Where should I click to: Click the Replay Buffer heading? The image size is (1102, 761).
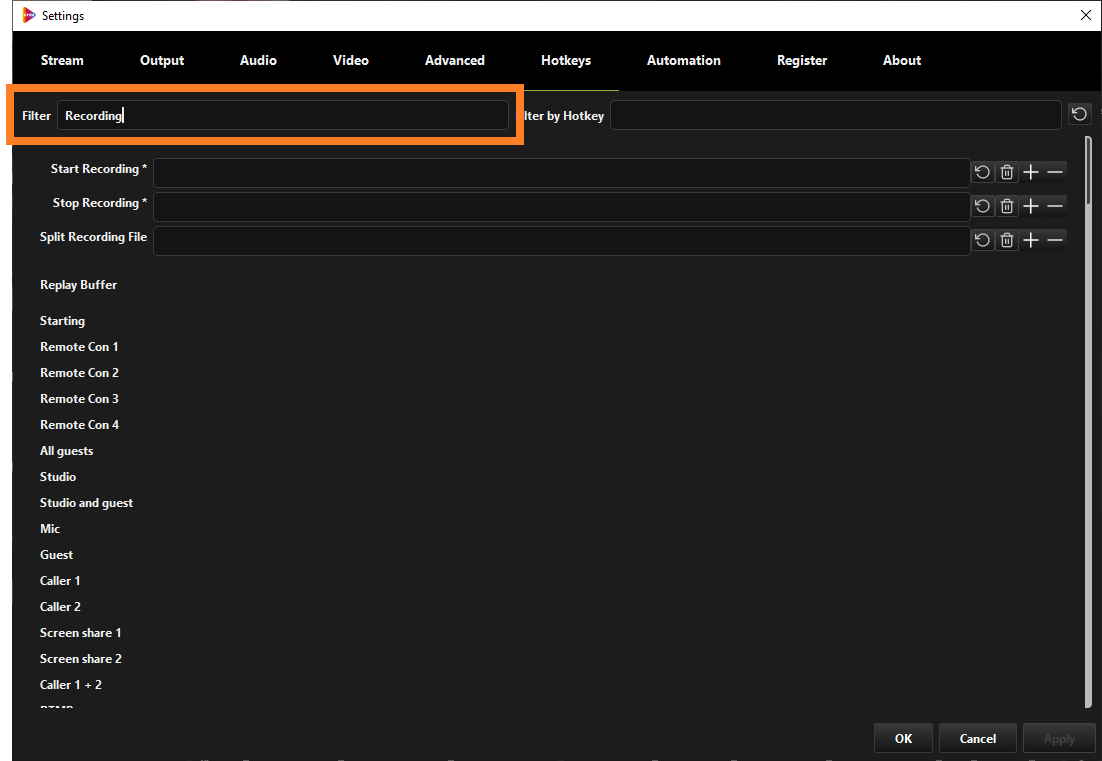click(78, 285)
